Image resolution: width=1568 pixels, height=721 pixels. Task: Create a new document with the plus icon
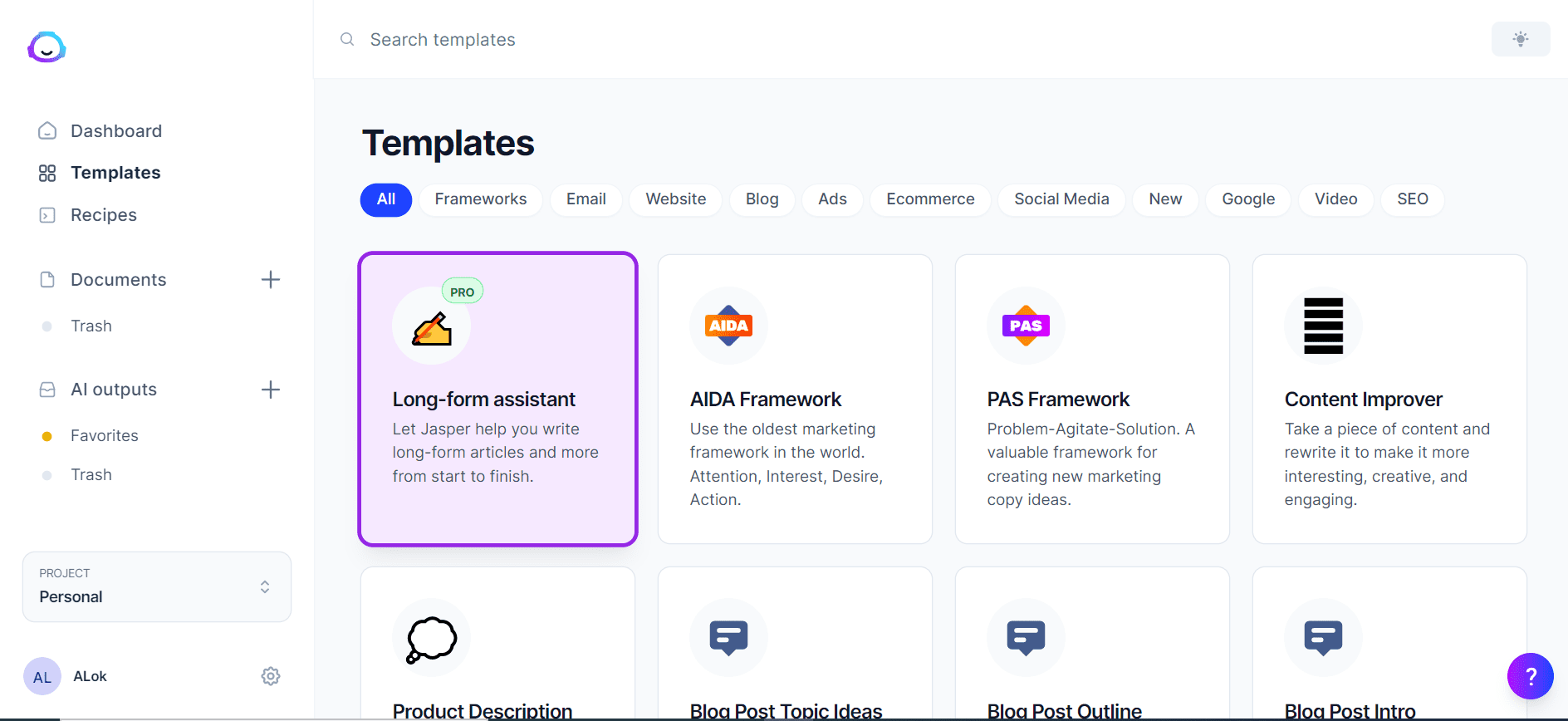[271, 279]
